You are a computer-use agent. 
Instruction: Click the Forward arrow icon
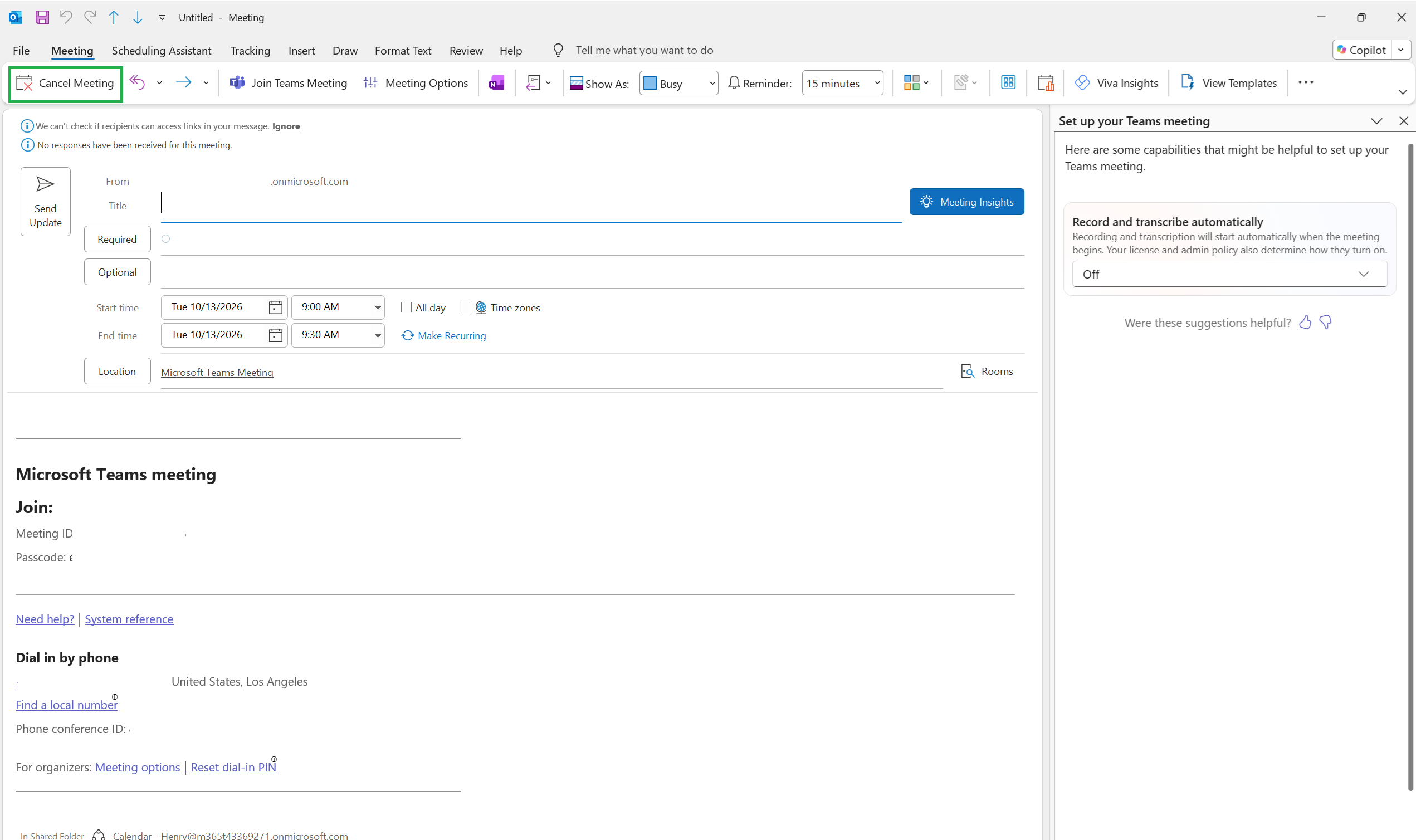pos(183,82)
